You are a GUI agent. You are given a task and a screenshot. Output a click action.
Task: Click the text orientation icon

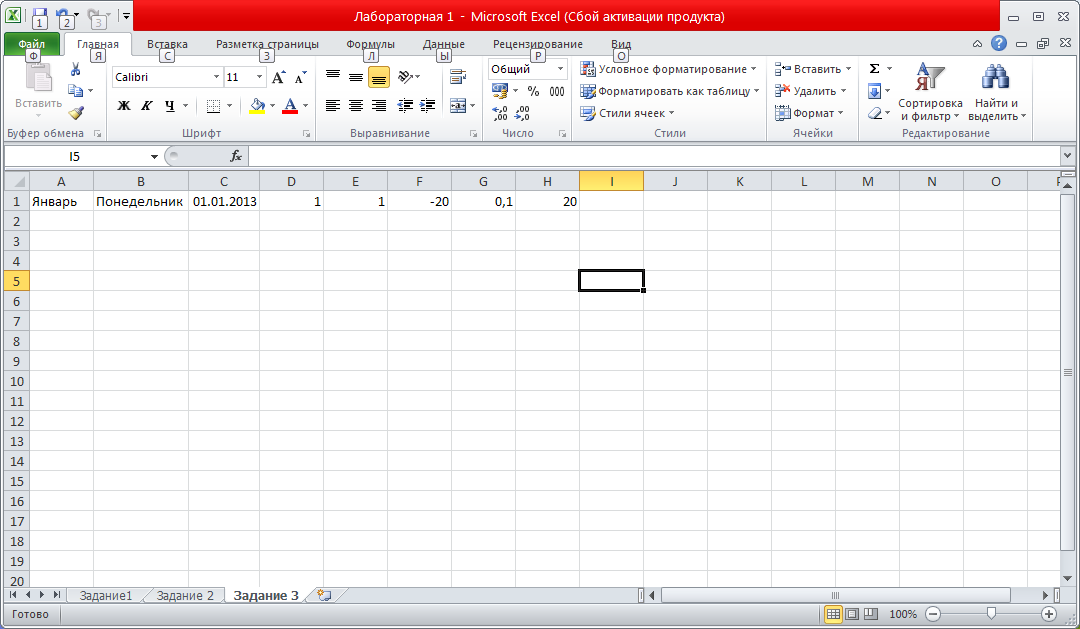(x=405, y=76)
